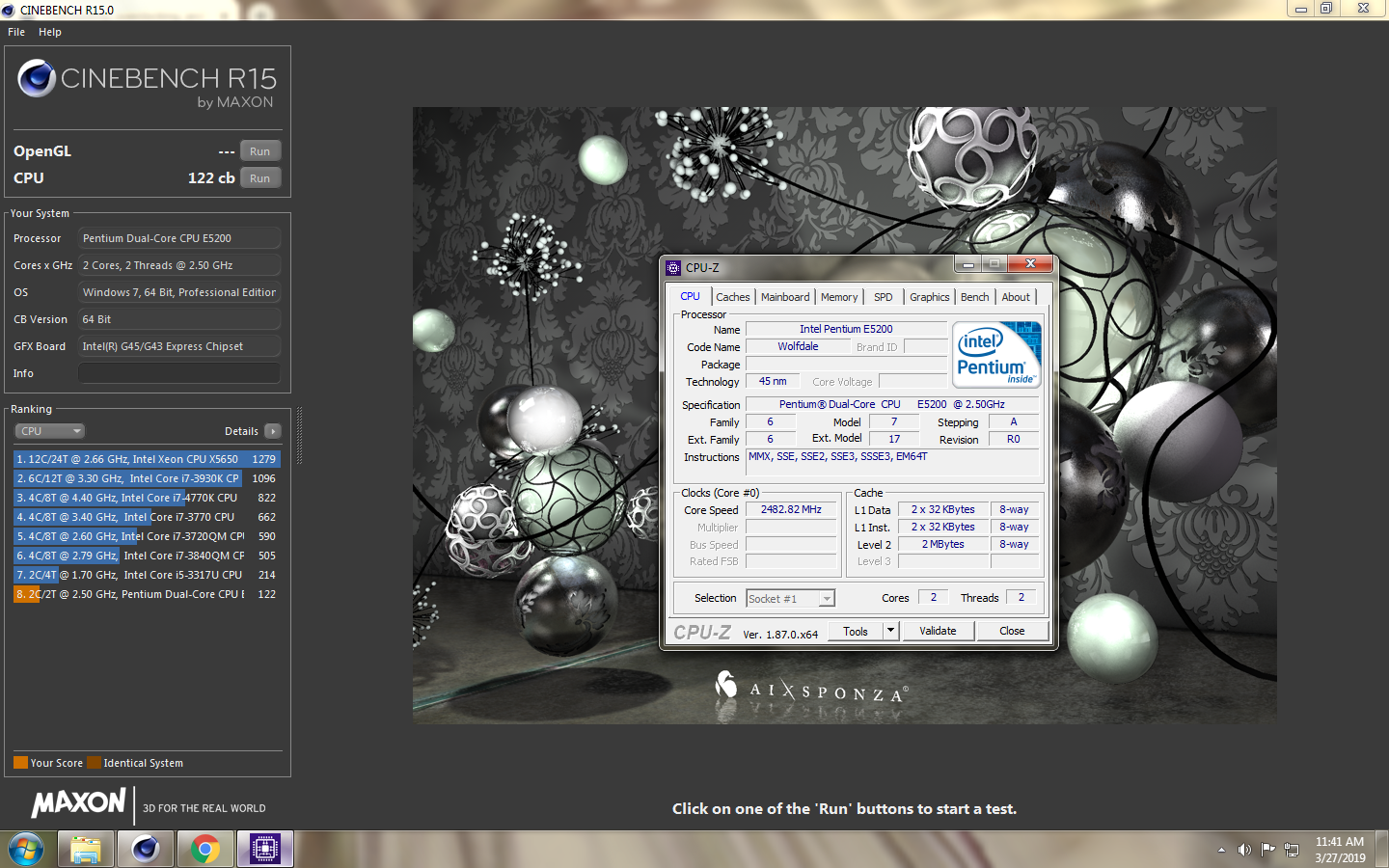Select the Core i7-3930K ranking row

pyautogui.click(x=147, y=478)
